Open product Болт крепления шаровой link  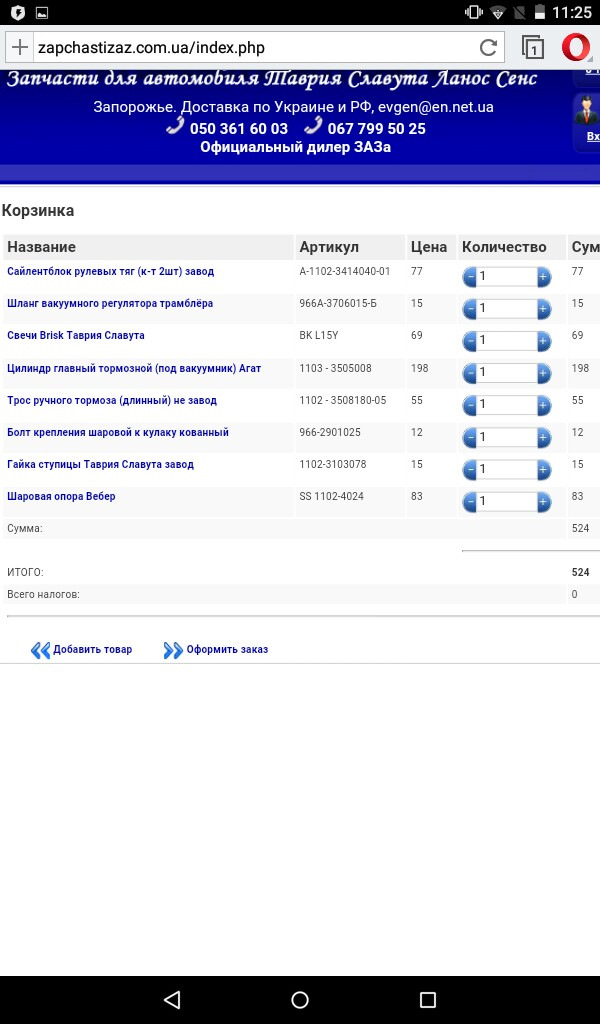[x=118, y=432]
